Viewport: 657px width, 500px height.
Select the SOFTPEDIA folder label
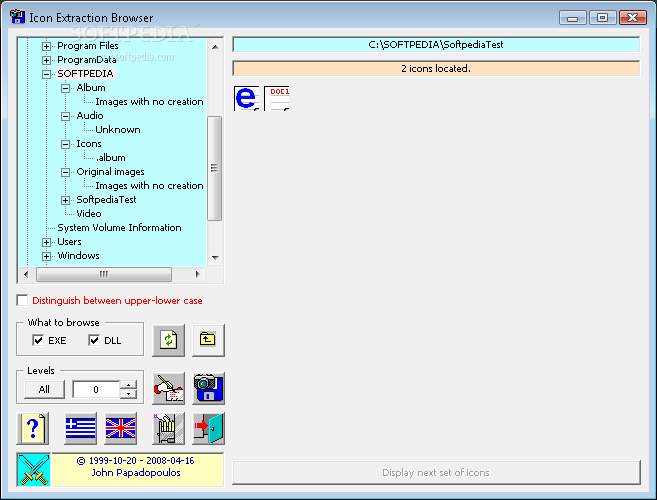point(85,74)
